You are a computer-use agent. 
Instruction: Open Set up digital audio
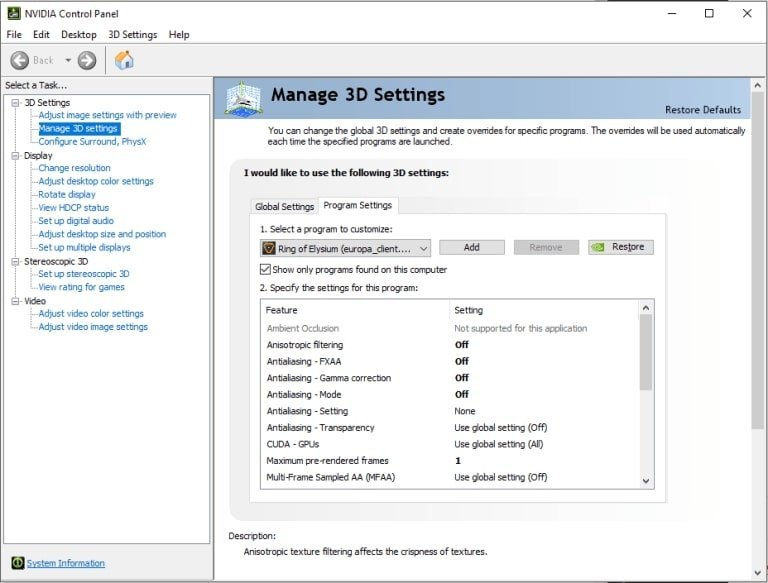(76, 221)
